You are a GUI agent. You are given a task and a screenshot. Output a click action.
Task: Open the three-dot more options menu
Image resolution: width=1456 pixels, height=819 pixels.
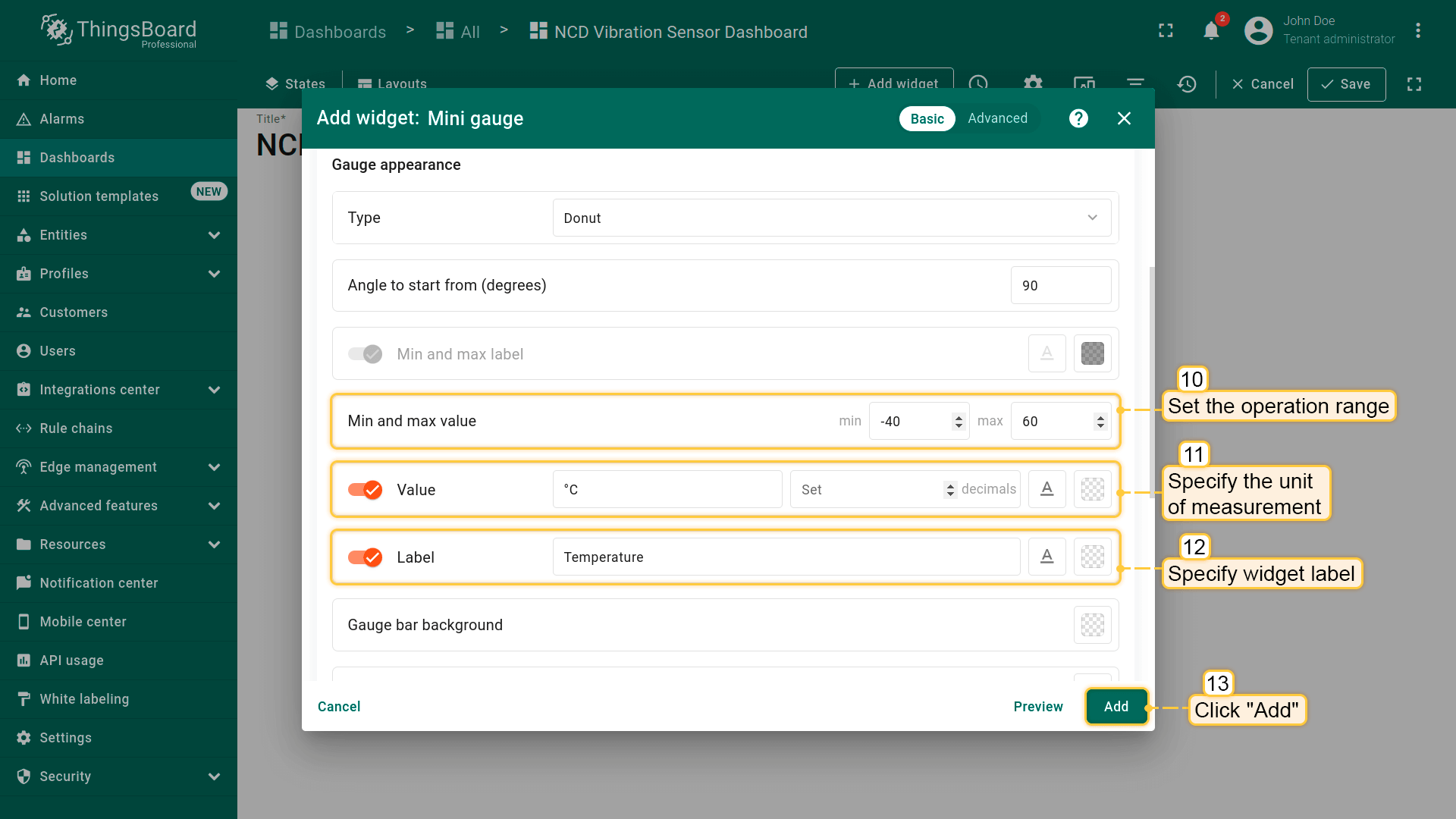coord(1417,30)
